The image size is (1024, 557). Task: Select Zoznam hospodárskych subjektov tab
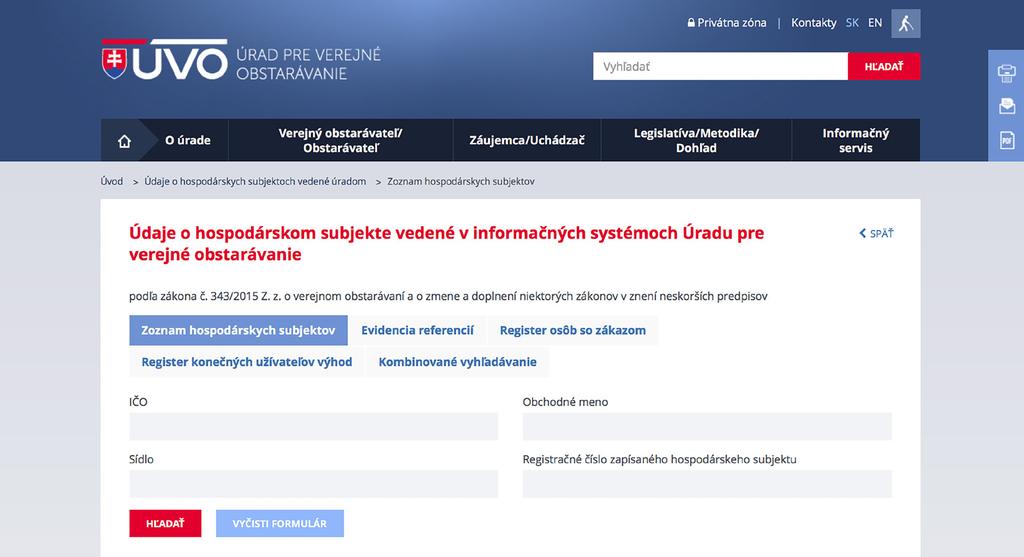pyautogui.click(x=238, y=330)
